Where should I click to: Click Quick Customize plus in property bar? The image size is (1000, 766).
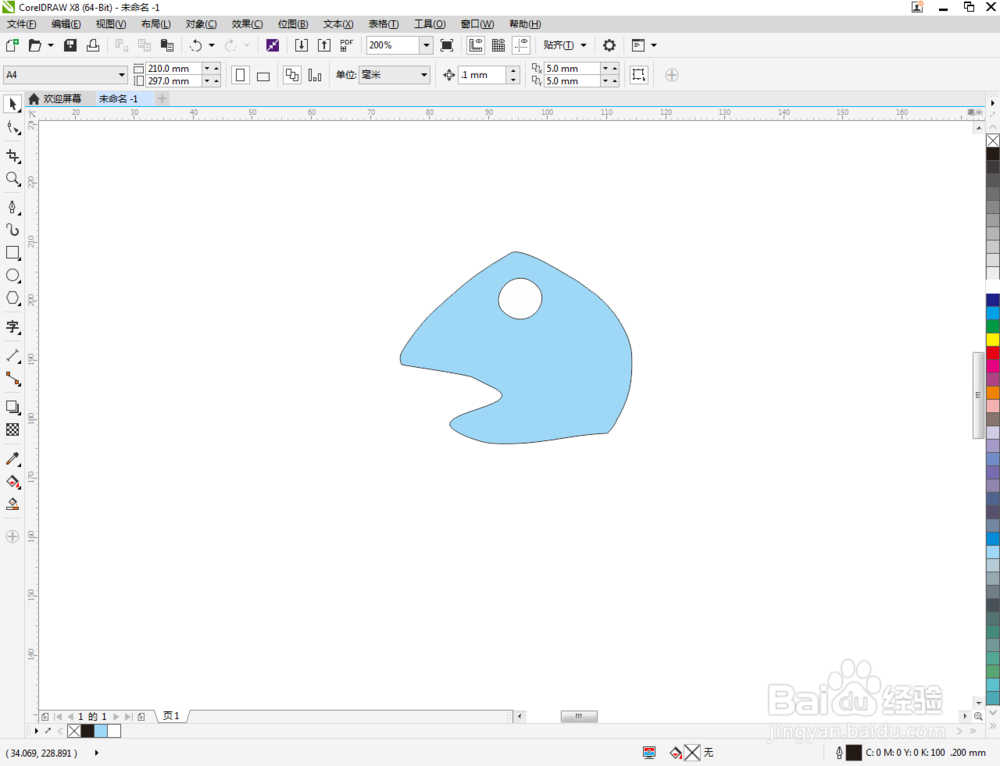(x=672, y=75)
